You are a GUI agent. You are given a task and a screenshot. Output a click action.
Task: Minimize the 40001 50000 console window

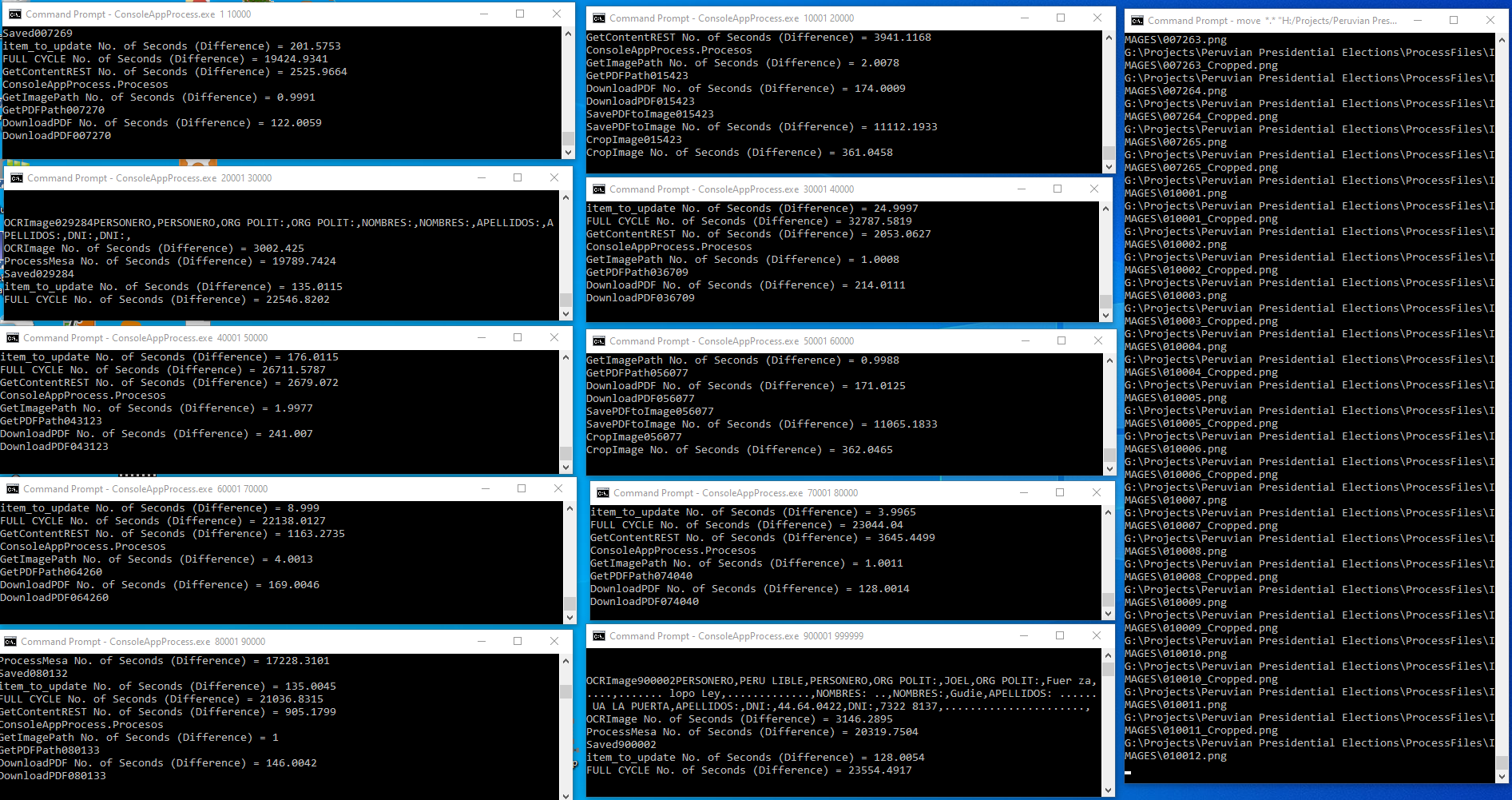coord(482,337)
